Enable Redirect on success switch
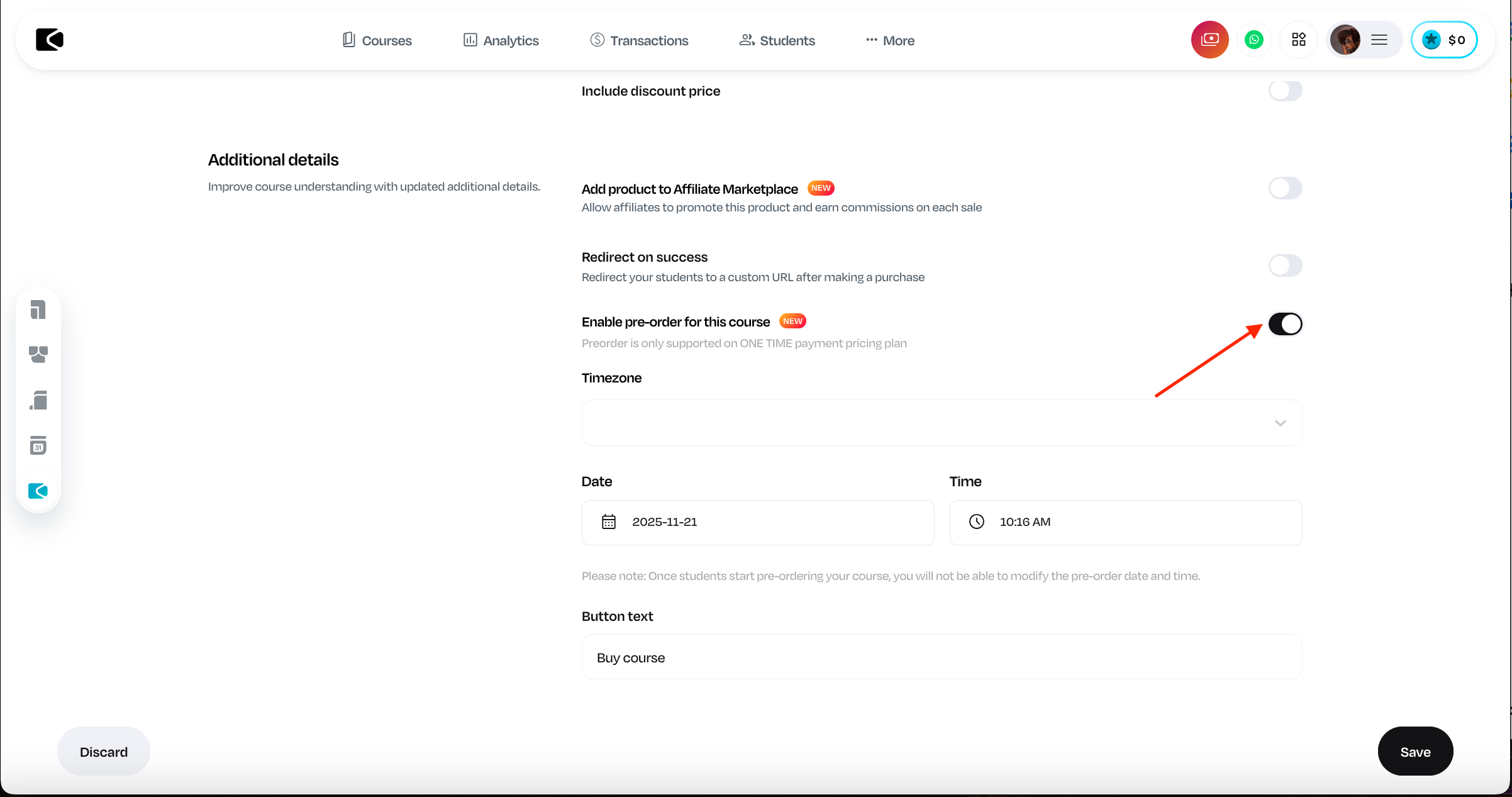1512x797 pixels. 1285,265
